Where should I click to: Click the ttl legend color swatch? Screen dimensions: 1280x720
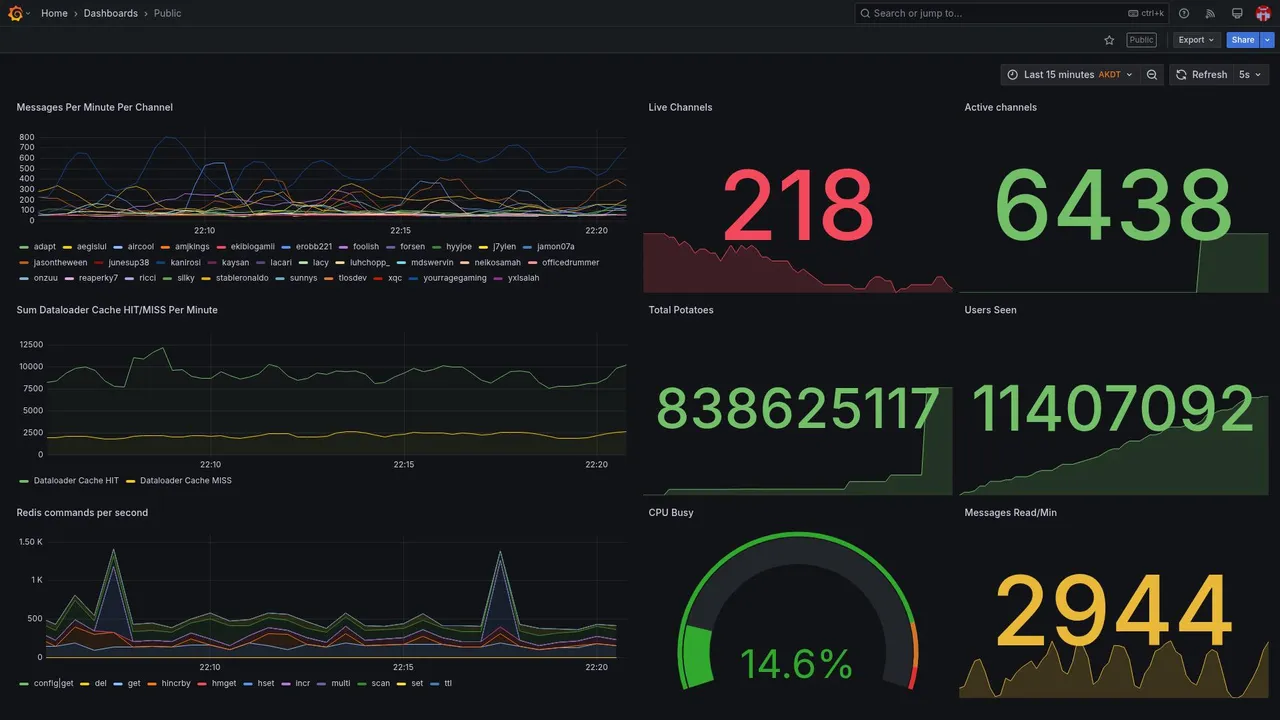[433, 684]
